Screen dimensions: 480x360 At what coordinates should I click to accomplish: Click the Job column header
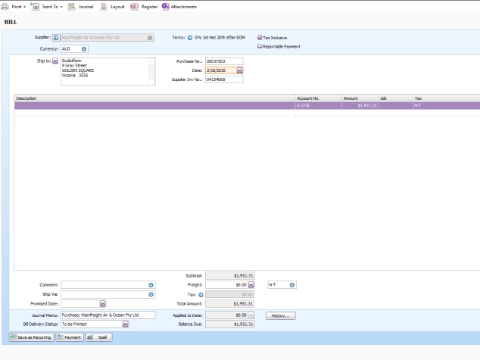click(x=396, y=98)
